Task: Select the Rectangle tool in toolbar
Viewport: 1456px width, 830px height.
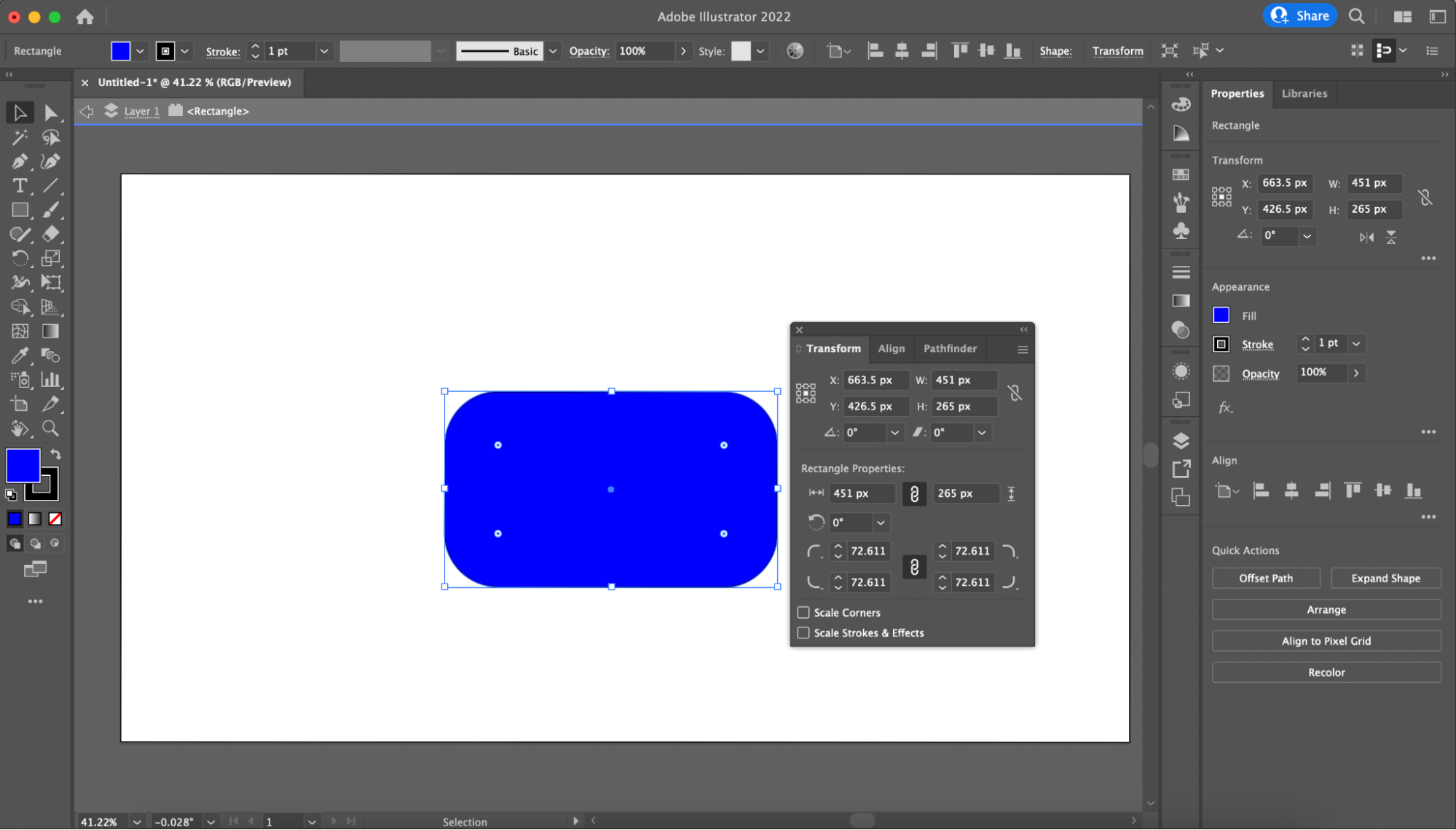Action: click(19, 210)
